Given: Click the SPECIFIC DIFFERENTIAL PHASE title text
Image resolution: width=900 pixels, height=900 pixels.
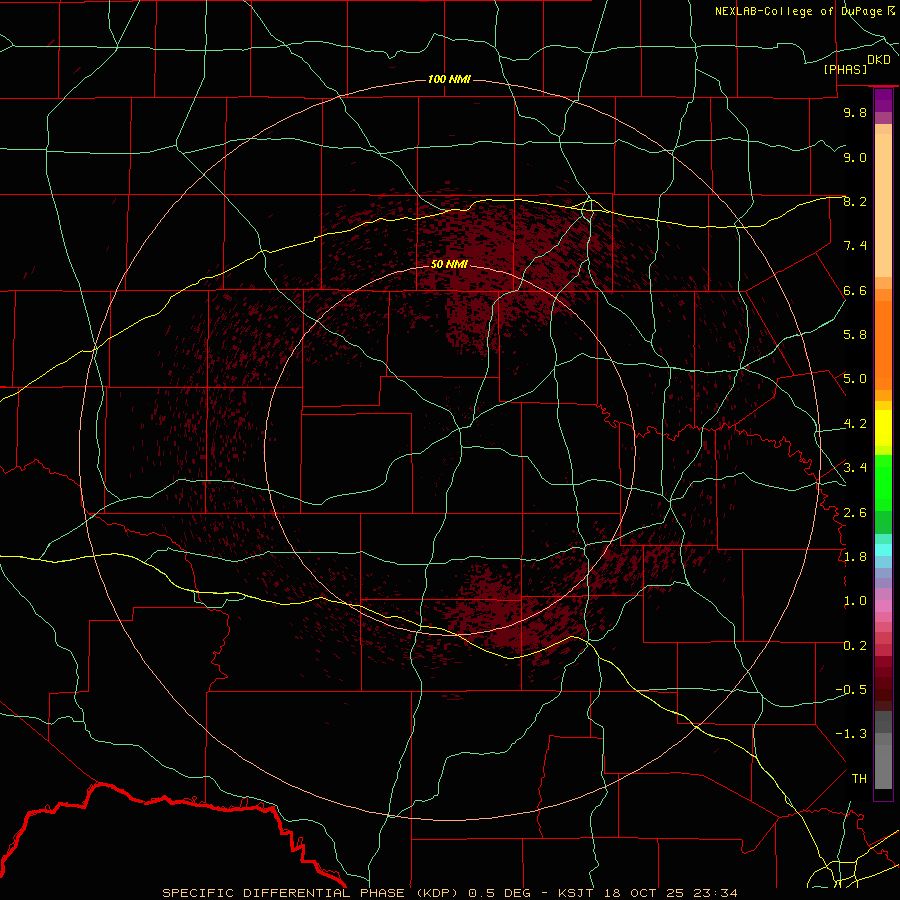Looking at the screenshot, I should pyautogui.click(x=285, y=893).
